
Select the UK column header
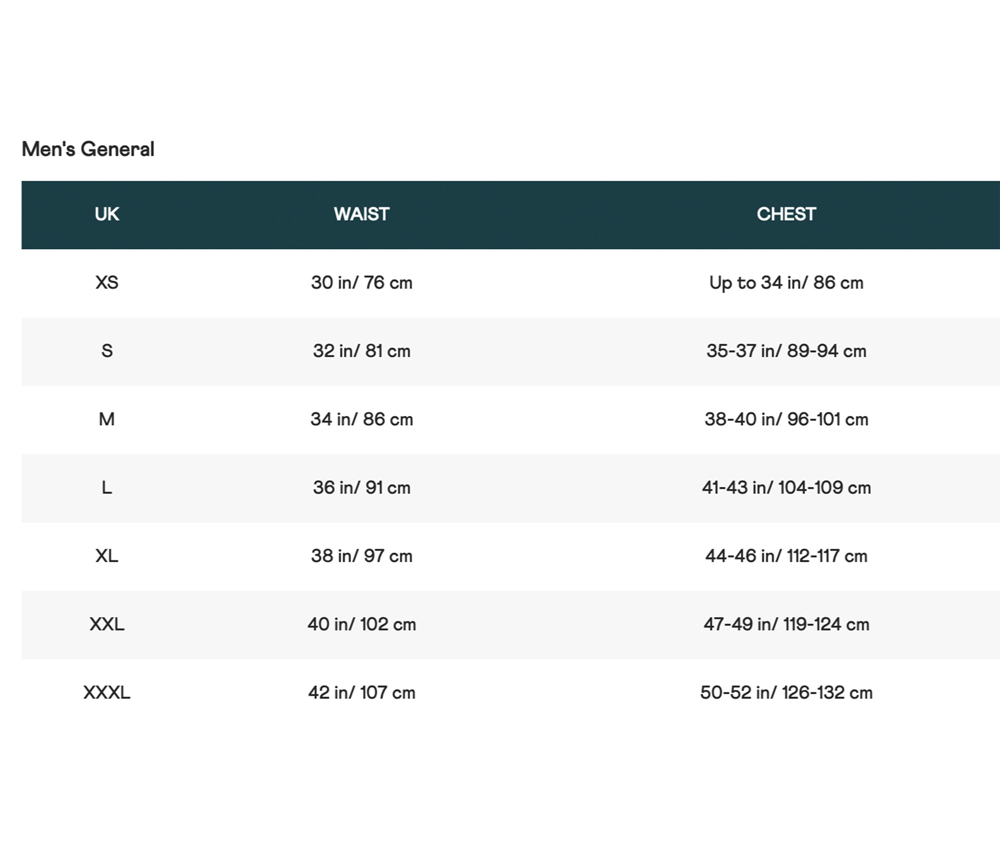coord(107,214)
